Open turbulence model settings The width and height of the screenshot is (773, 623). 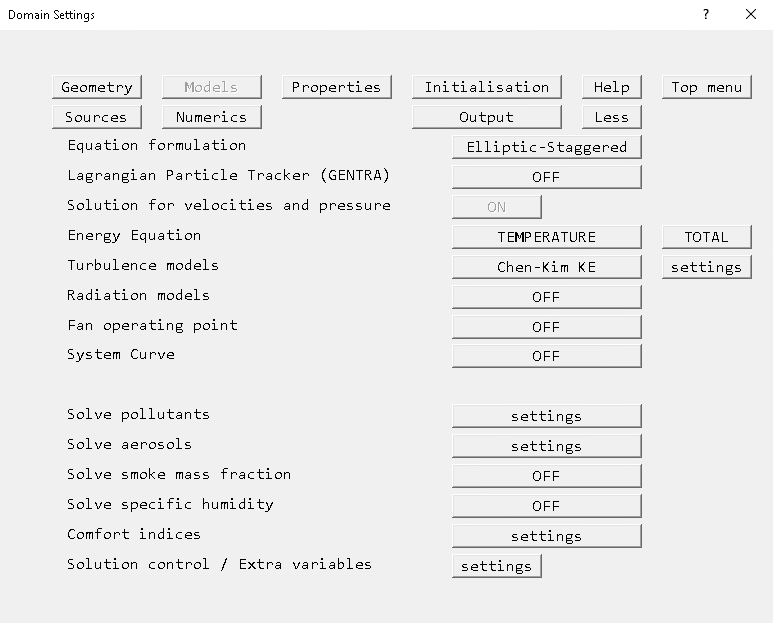coord(706,267)
